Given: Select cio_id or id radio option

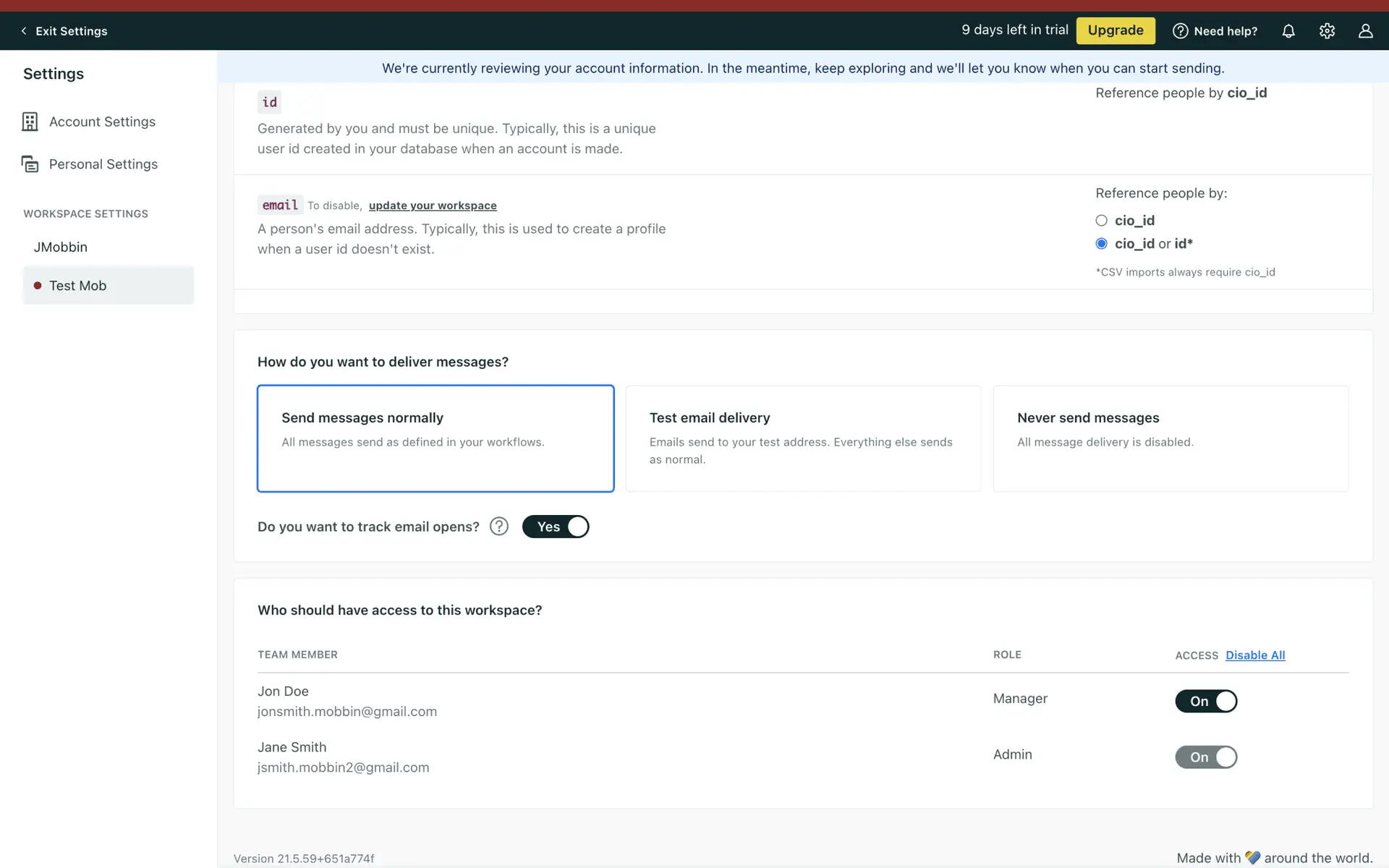Looking at the screenshot, I should (1101, 244).
